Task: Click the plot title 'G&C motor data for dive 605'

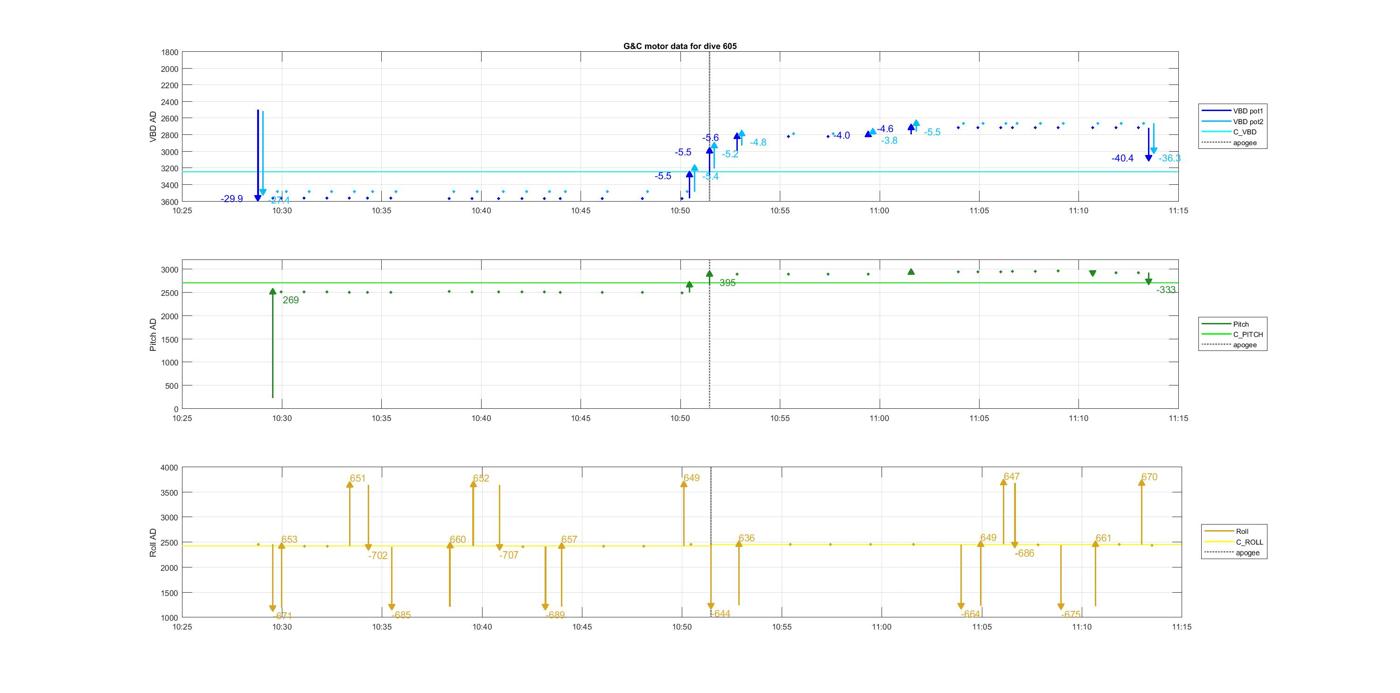Action: pyautogui.click(x=680, y=46)
